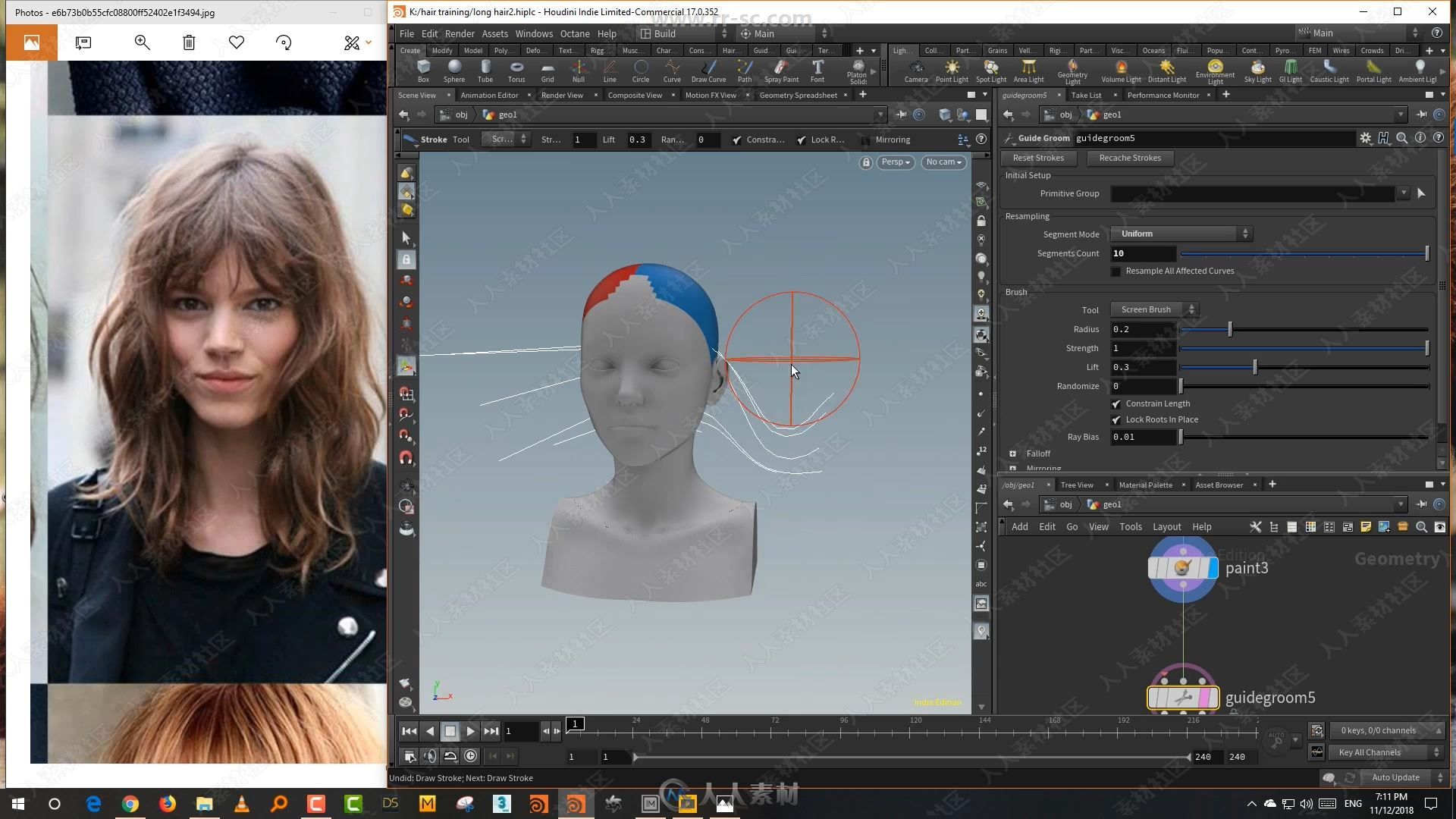
Task: Drag the Radius strength slider
Action: click(1228, 329)
